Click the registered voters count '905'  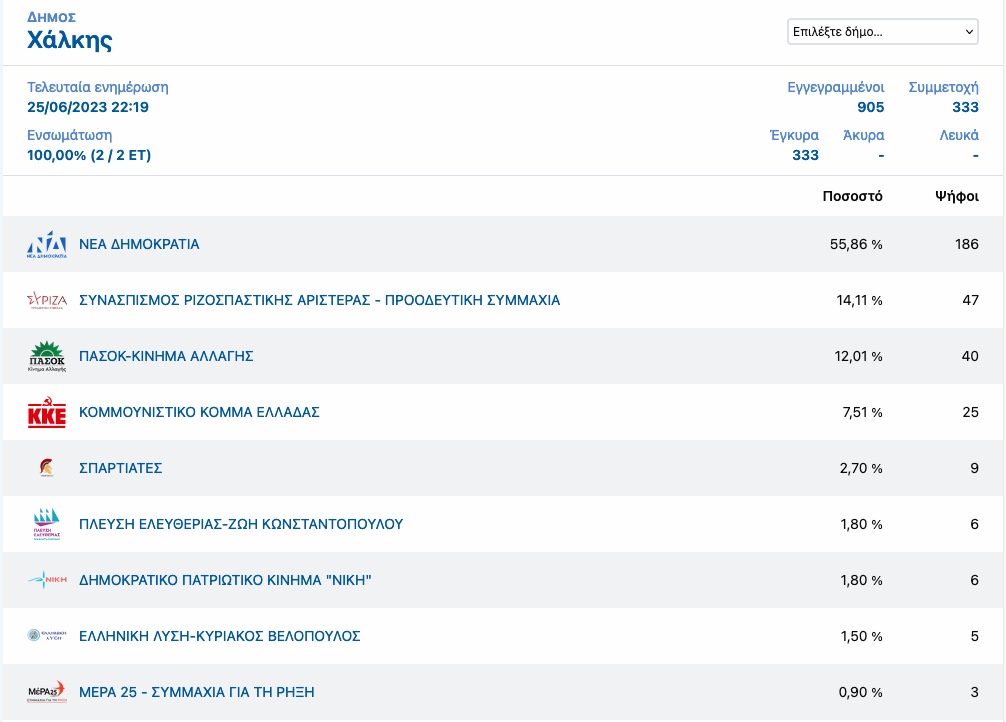(871, 107)
